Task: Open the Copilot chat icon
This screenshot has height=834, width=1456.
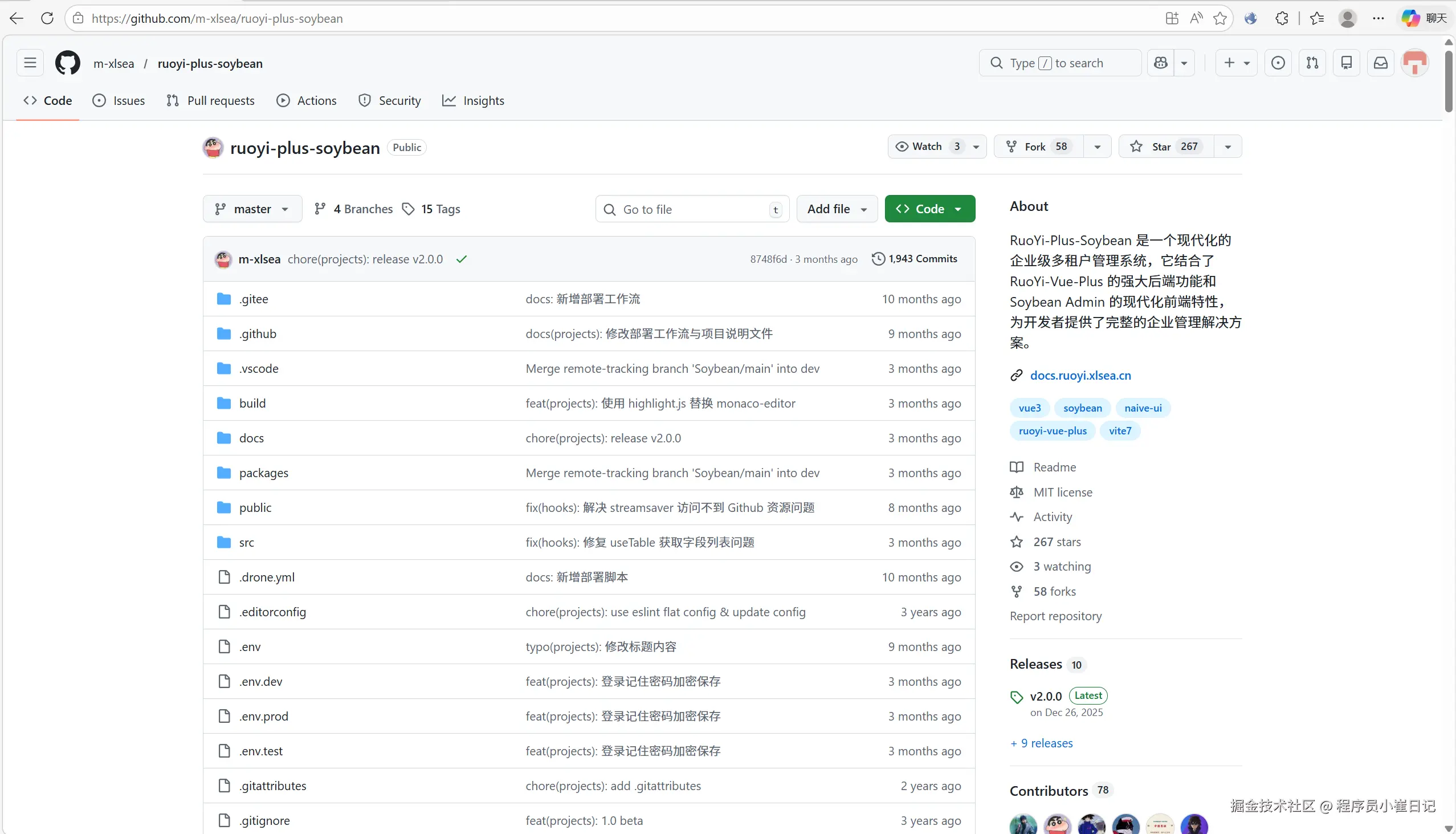Action: pyautogui.click(x=1161, y=63)
